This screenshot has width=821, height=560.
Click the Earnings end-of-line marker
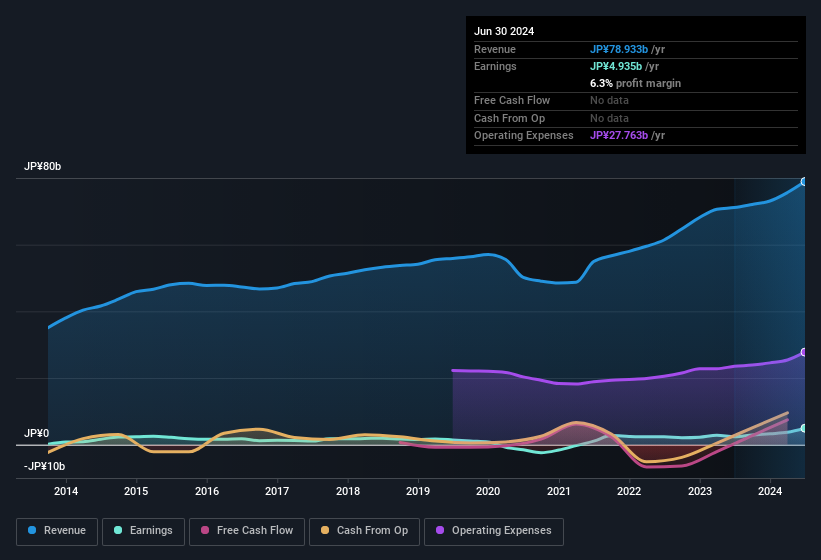(804, 428)
